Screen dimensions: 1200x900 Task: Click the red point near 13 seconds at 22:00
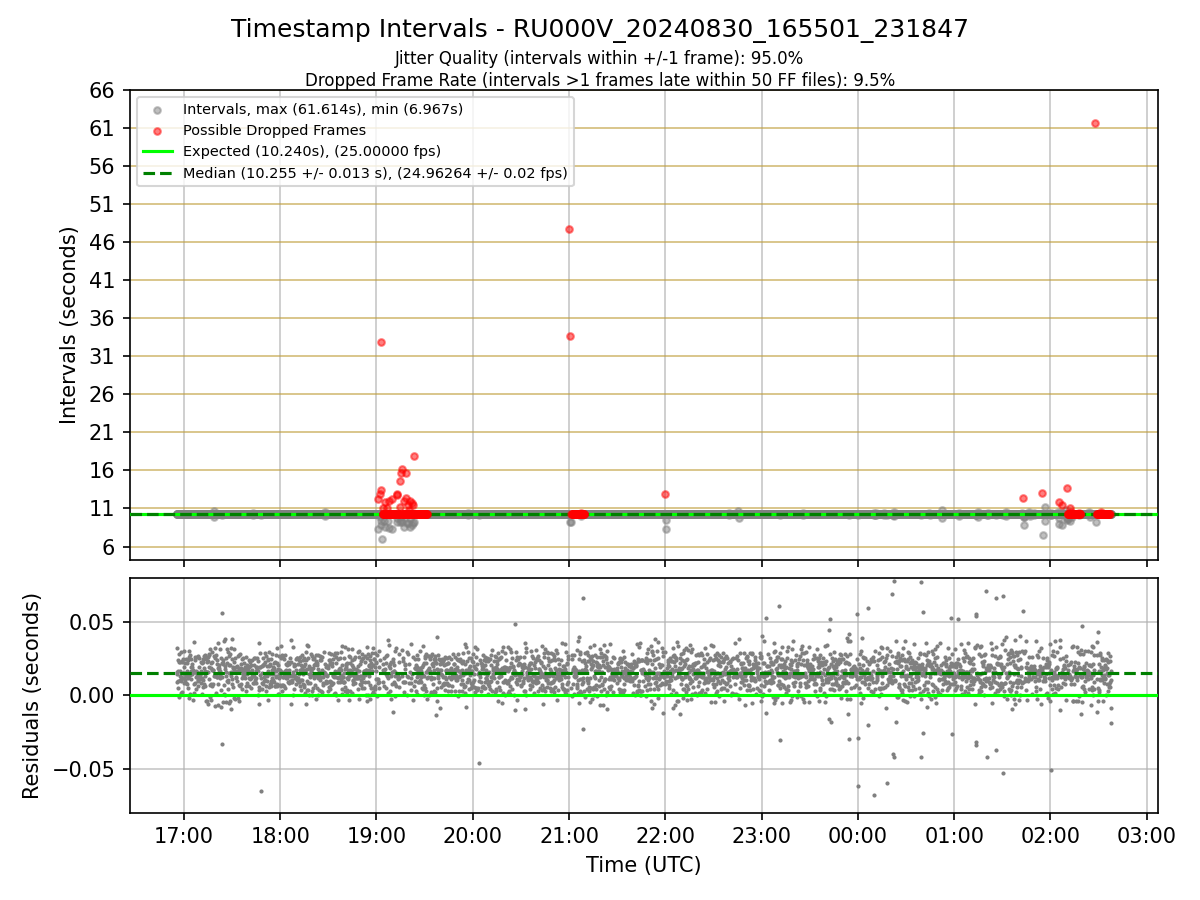(x=665, y=494)
